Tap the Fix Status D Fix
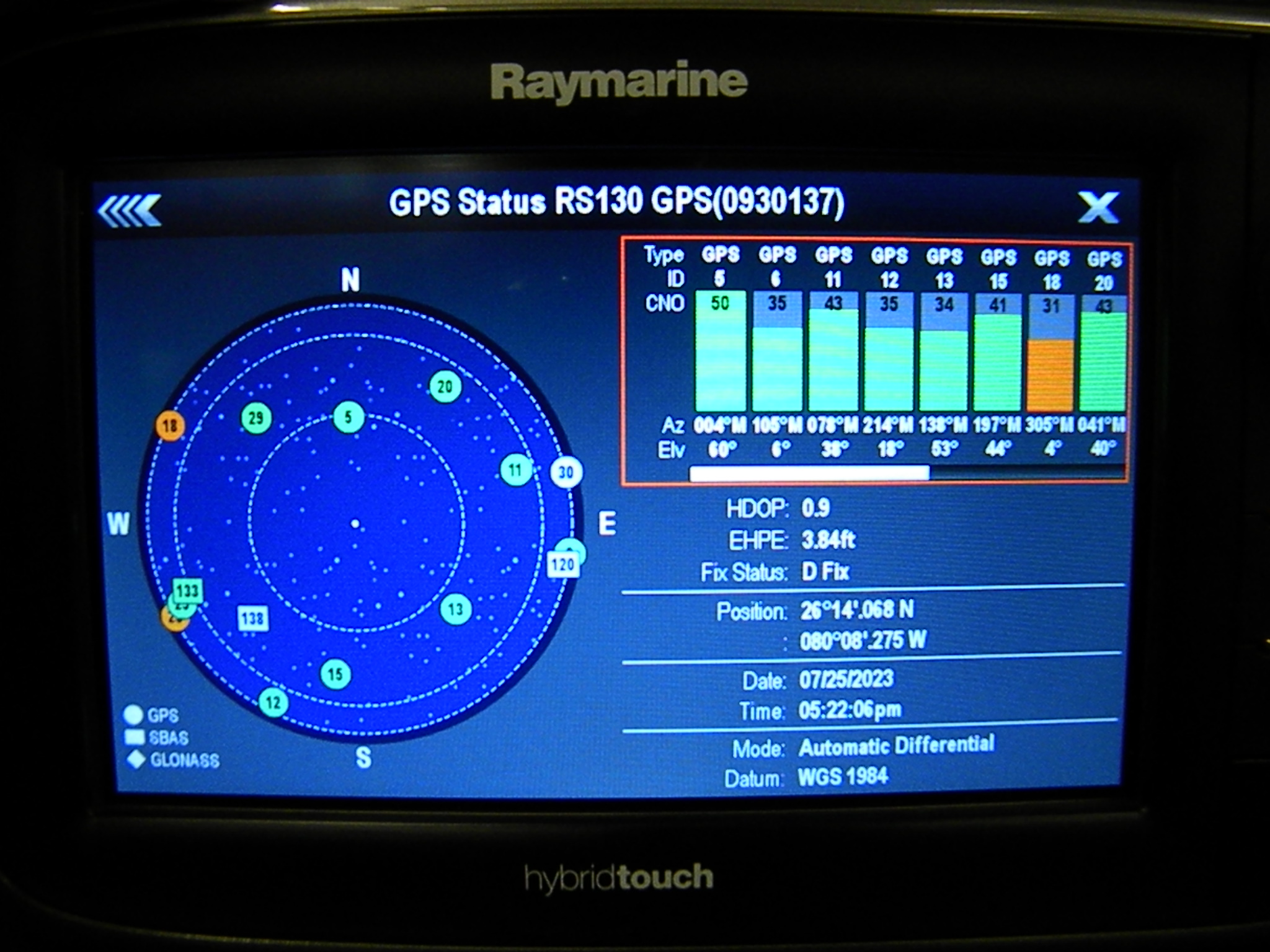Image resolution: width=1270 pixels, height=952 pixels. click(x=825, y=571)
